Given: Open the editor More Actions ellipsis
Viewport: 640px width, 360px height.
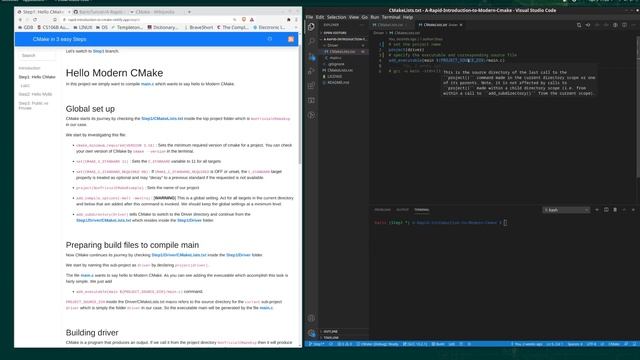Looking at the screenshot, I should pos(633,25).
